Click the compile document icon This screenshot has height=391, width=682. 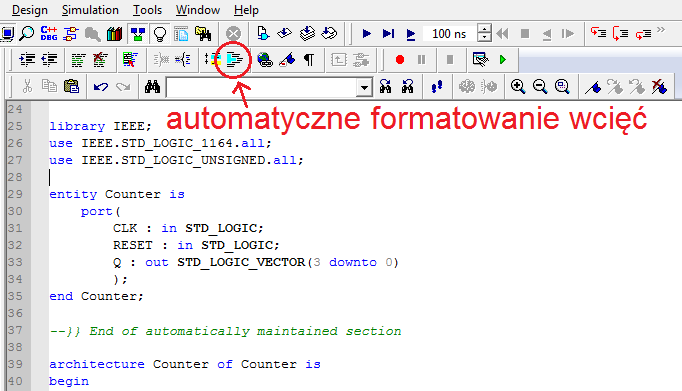click(263, 33)
